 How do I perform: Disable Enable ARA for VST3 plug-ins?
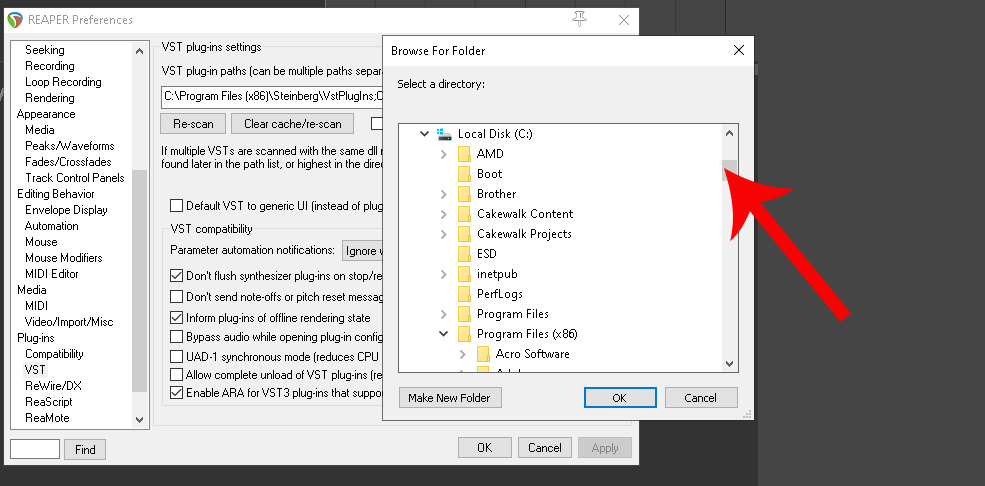(177, 393)
